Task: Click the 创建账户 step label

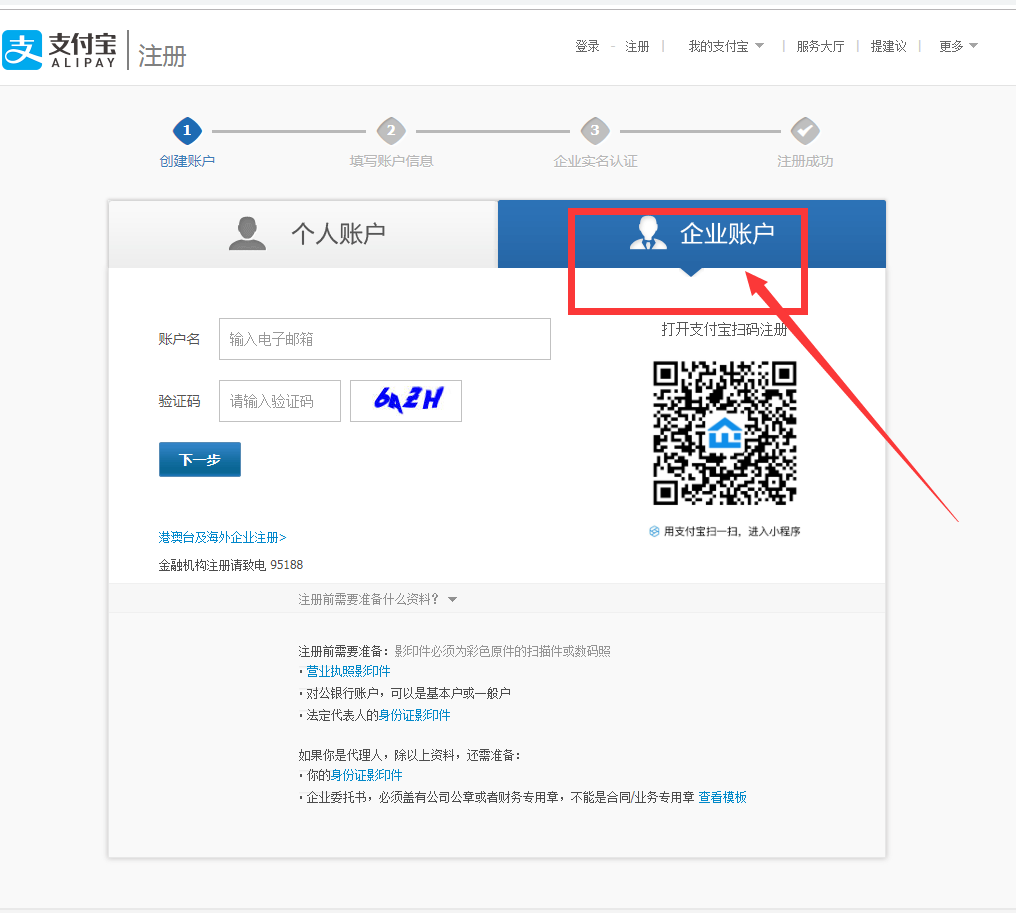Action: click(x=187, y=161)
